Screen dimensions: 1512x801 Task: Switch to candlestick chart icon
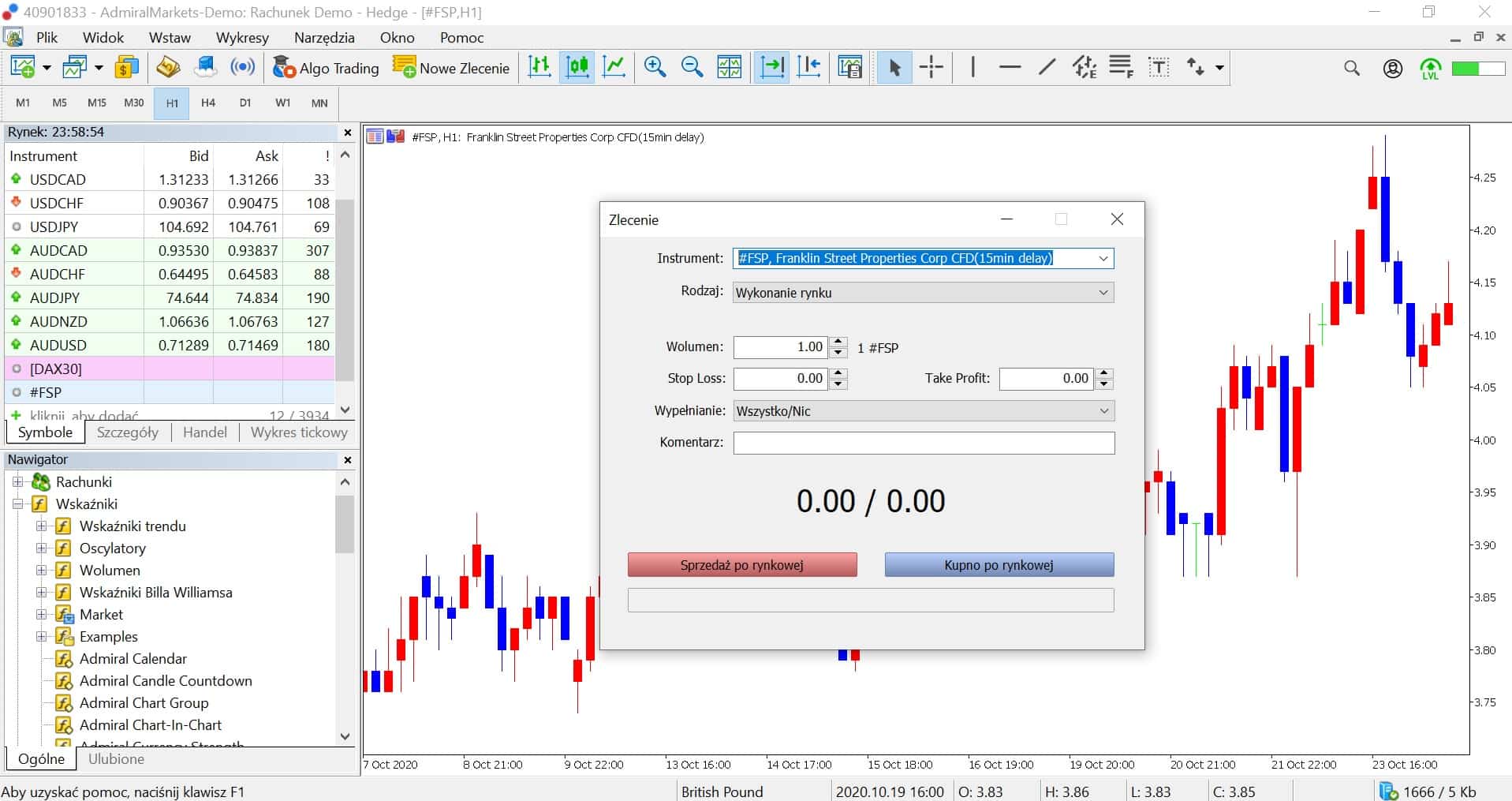pos(577,68)
